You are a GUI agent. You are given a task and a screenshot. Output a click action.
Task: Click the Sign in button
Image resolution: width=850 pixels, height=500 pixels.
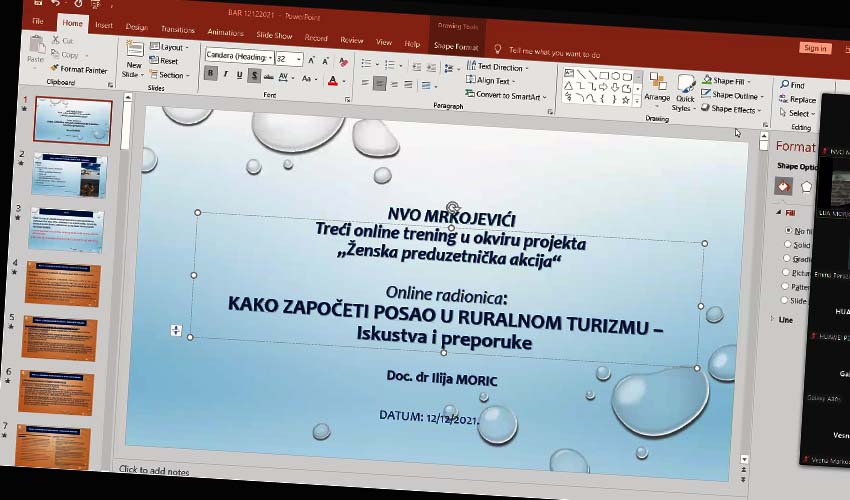pyautogui.click(x=815, y=48)
